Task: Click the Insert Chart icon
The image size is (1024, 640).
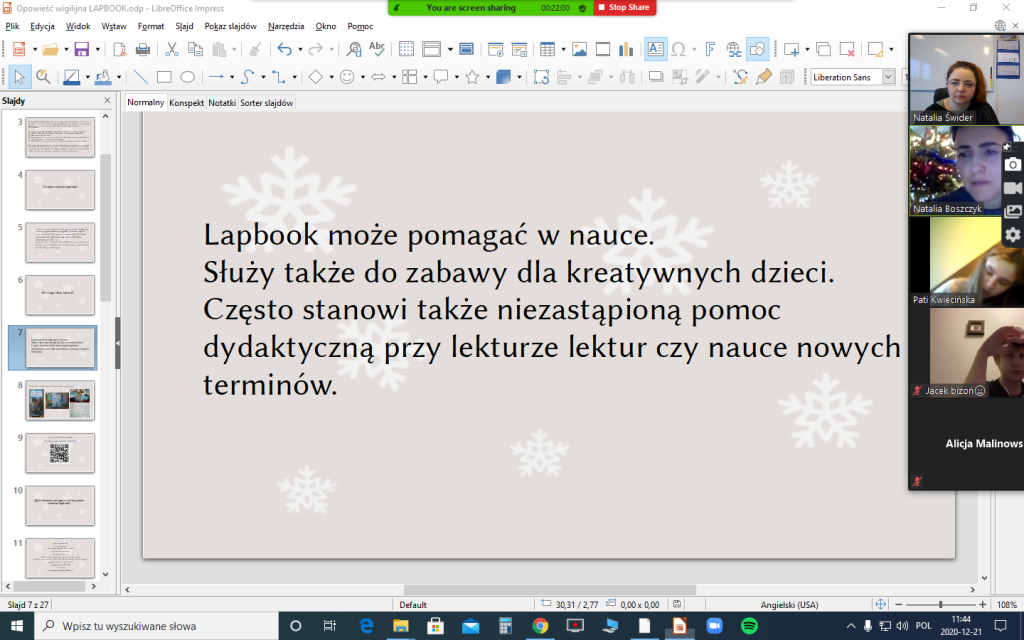Action: (x=627, y=49)
